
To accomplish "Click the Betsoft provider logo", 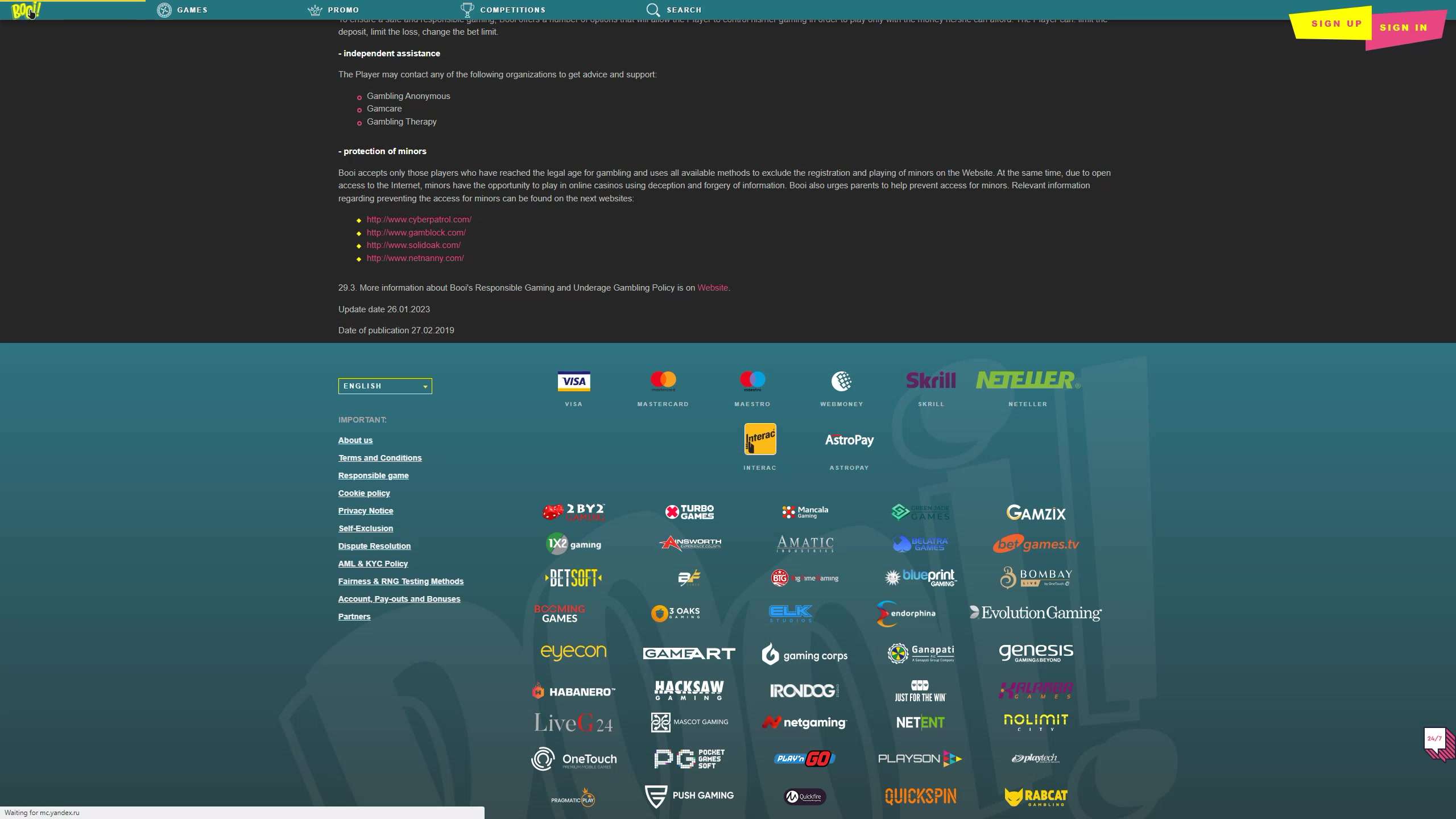I will click(x=573, y=578).
